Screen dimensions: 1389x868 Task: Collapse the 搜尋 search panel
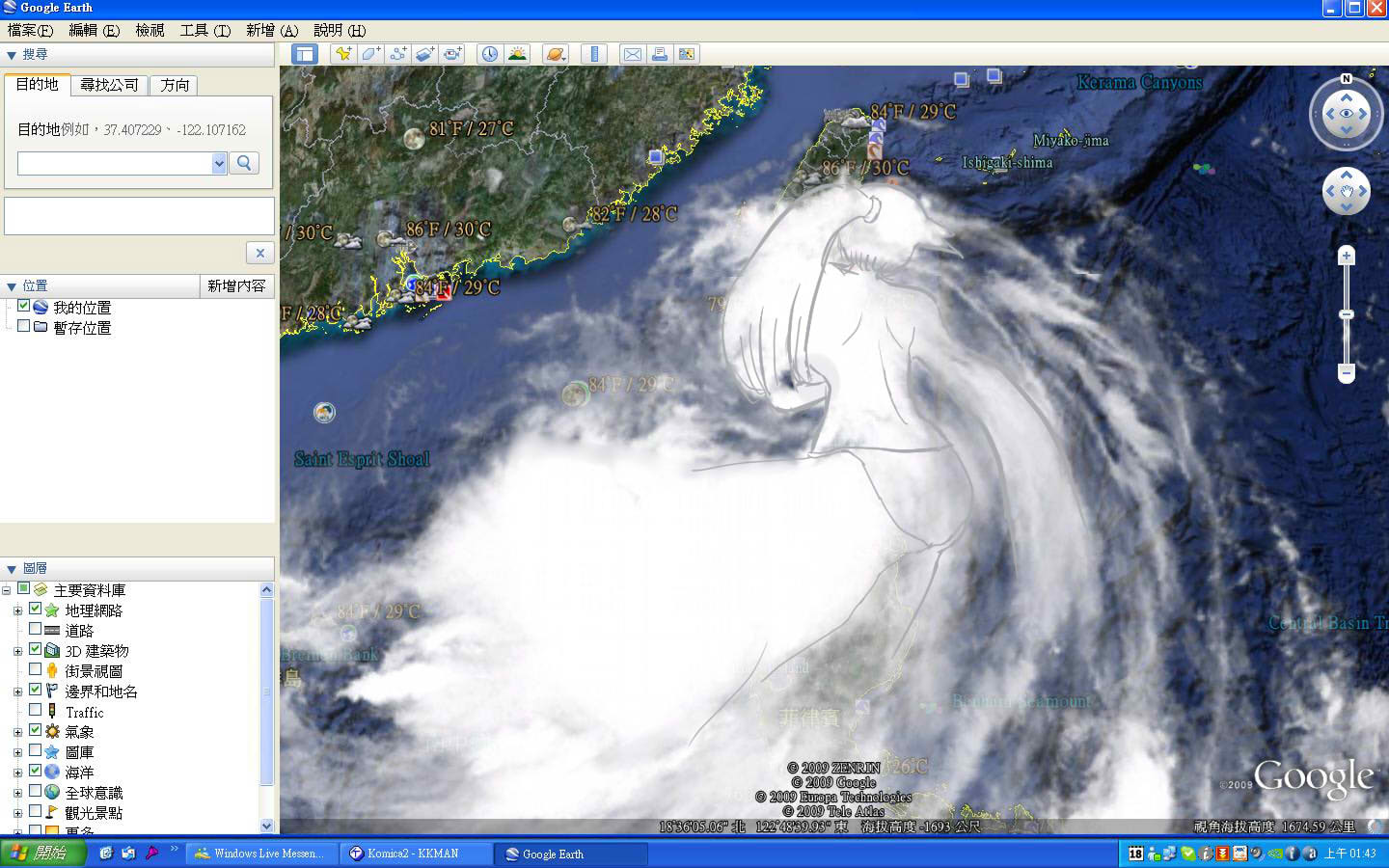coord(12,55)
